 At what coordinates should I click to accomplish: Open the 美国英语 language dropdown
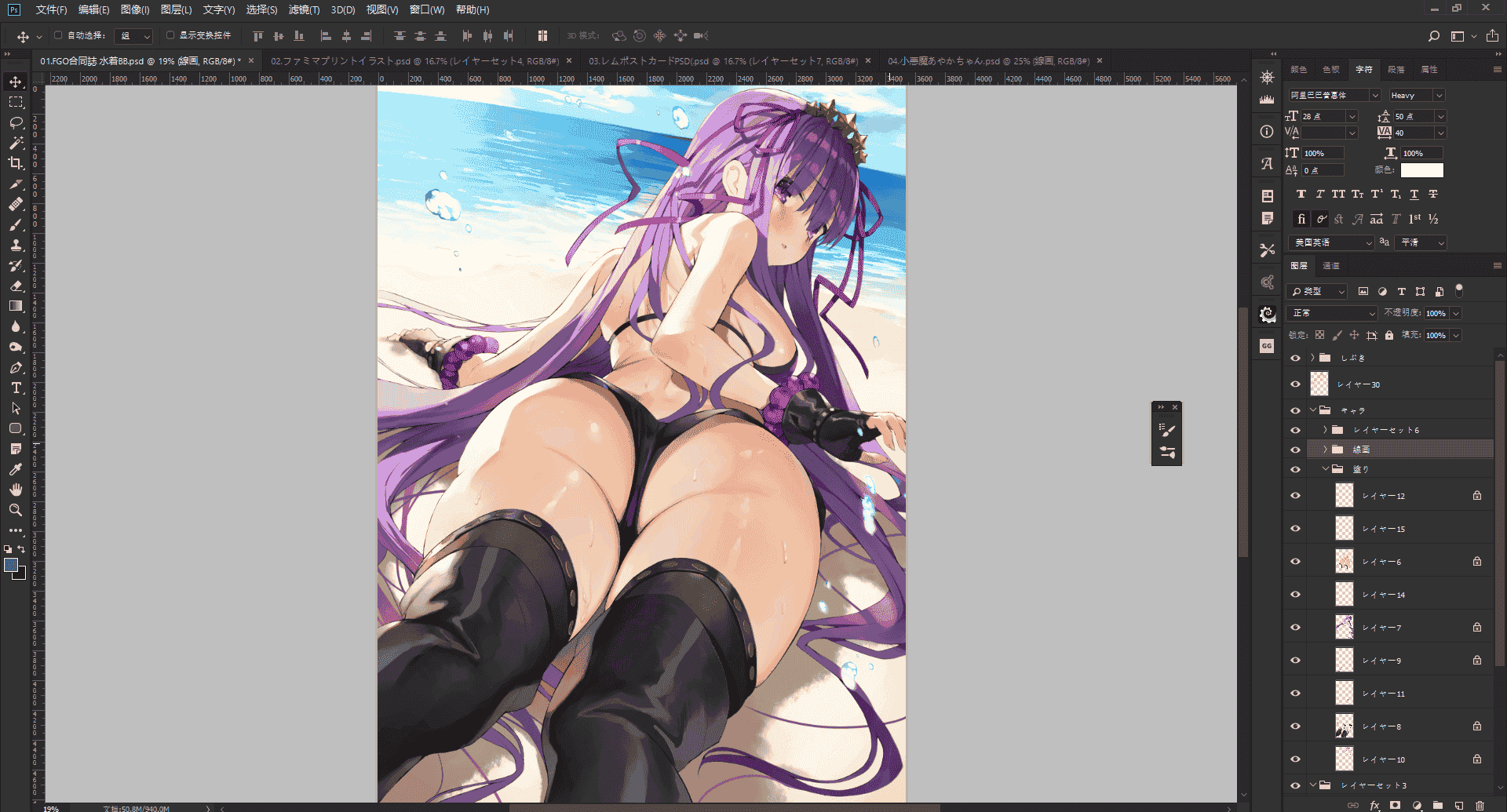1331,242
